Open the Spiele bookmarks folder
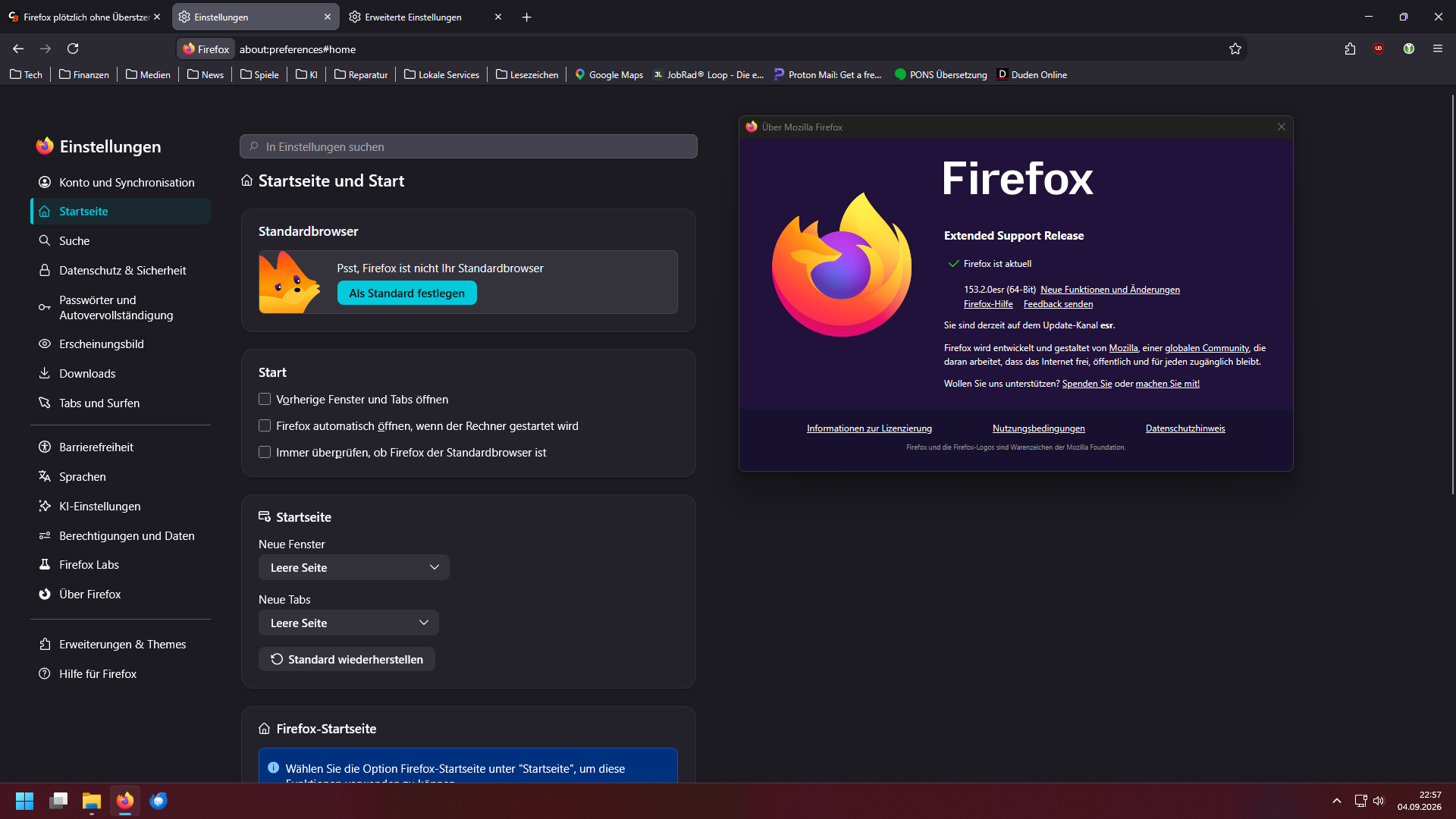This screenshot has width=1456, height=819. tap(259, 75)
